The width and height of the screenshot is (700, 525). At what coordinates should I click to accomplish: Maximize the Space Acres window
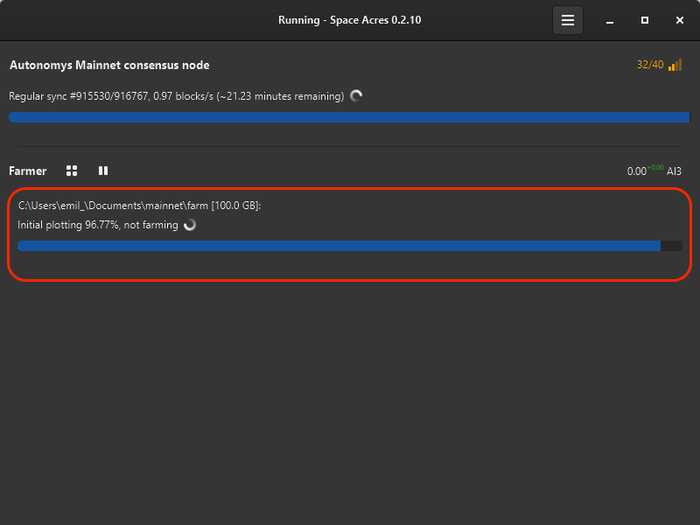(645, 20)
